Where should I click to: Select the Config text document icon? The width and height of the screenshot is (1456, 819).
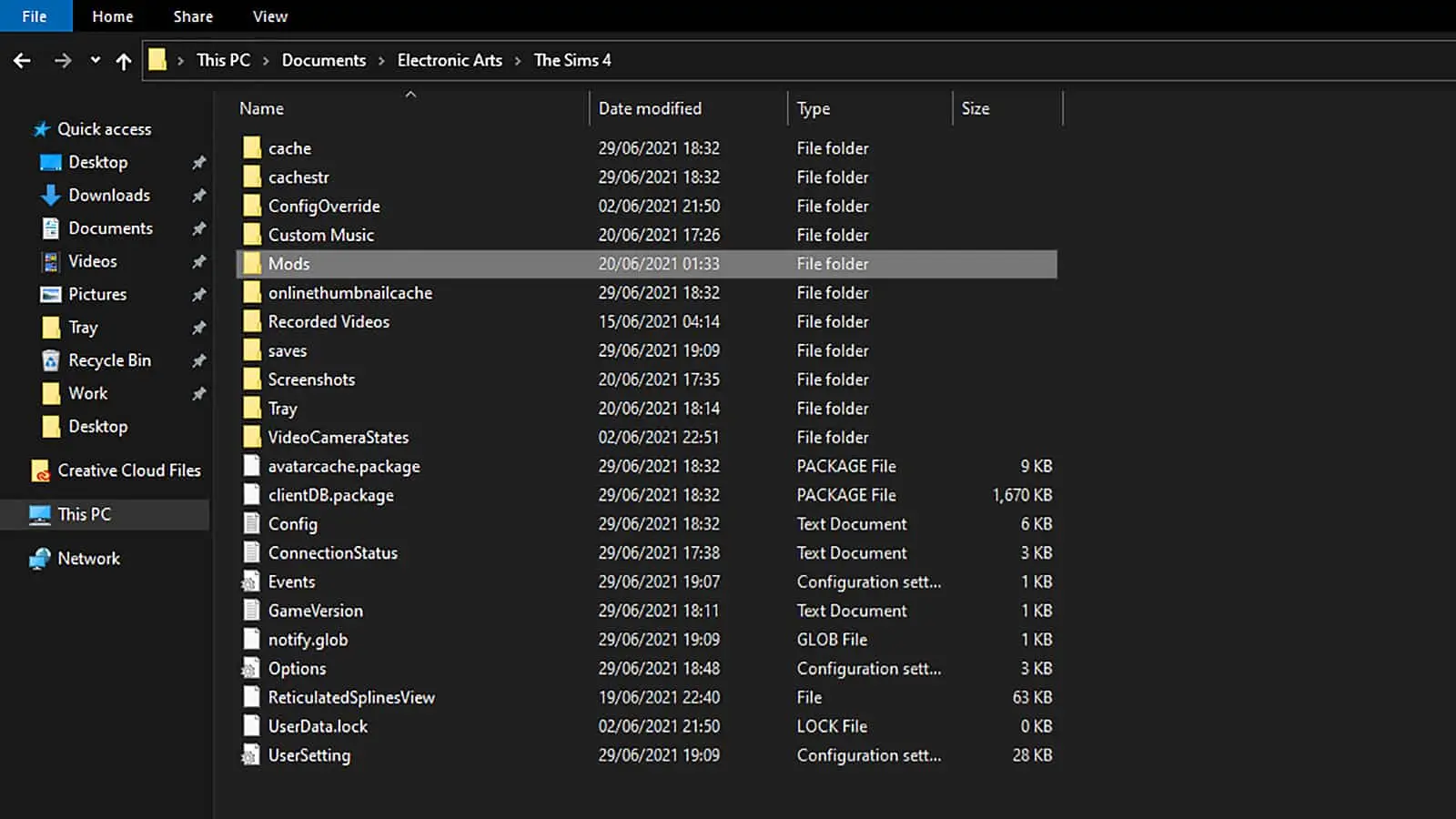tap(252, 524)
